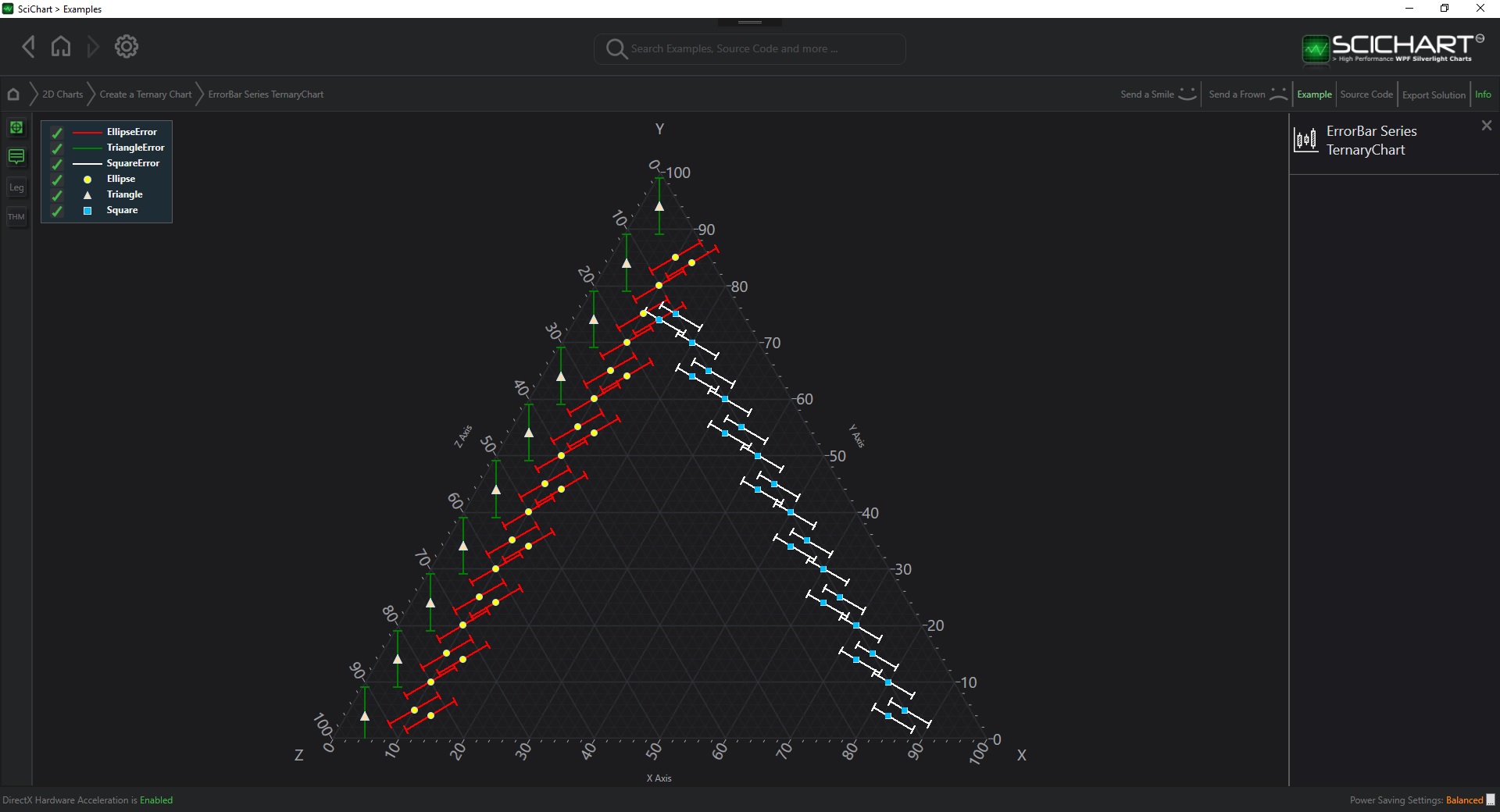Expand the 2D Charts breadcrumb
The width and height of the screenshot is (1500, 812).
[x=62, y=94]
